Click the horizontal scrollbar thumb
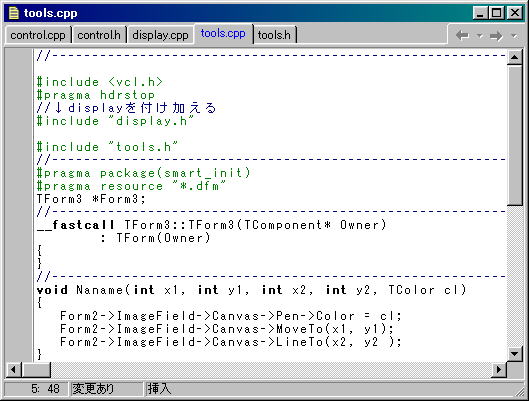Screen dimensions: 529x401 pos(36,370)
